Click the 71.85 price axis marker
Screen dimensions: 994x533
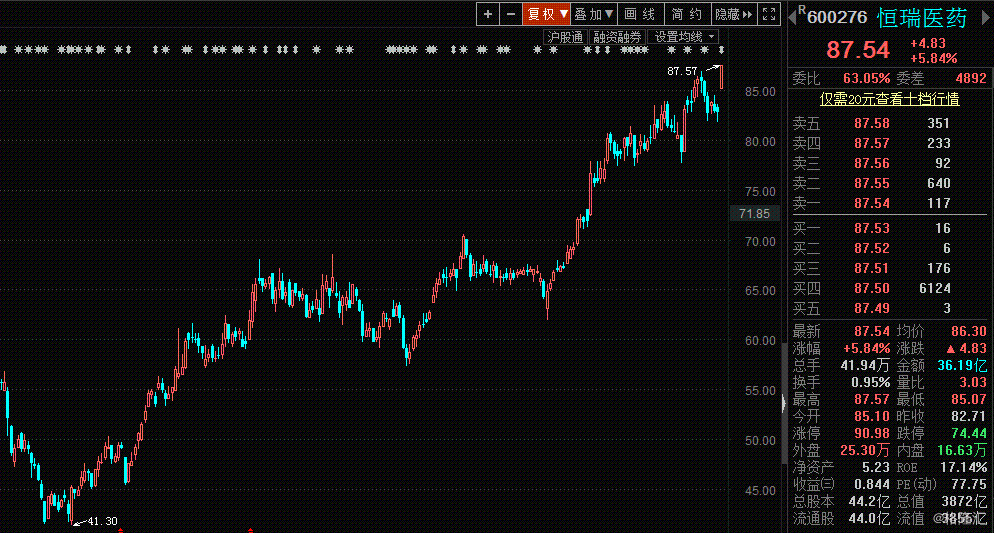pos(753,214)
